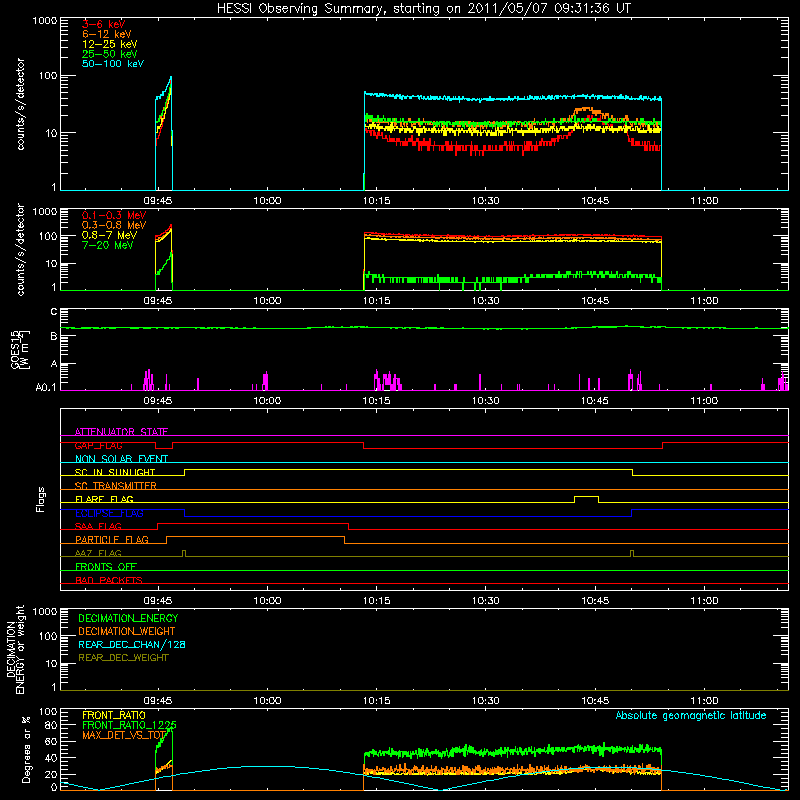
Task: Select the 50-100 keV legend label
Action: pyautogui.click(x=113, y=64)
